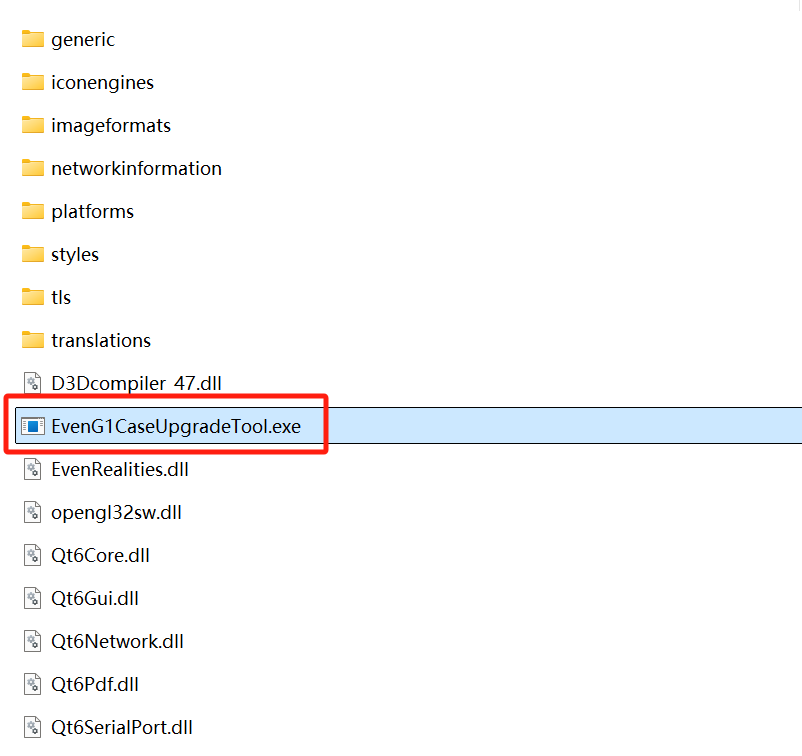Click the imageformats folder icon
The width and height of the screenshot is (802, 756).
(x=33, y=125)
